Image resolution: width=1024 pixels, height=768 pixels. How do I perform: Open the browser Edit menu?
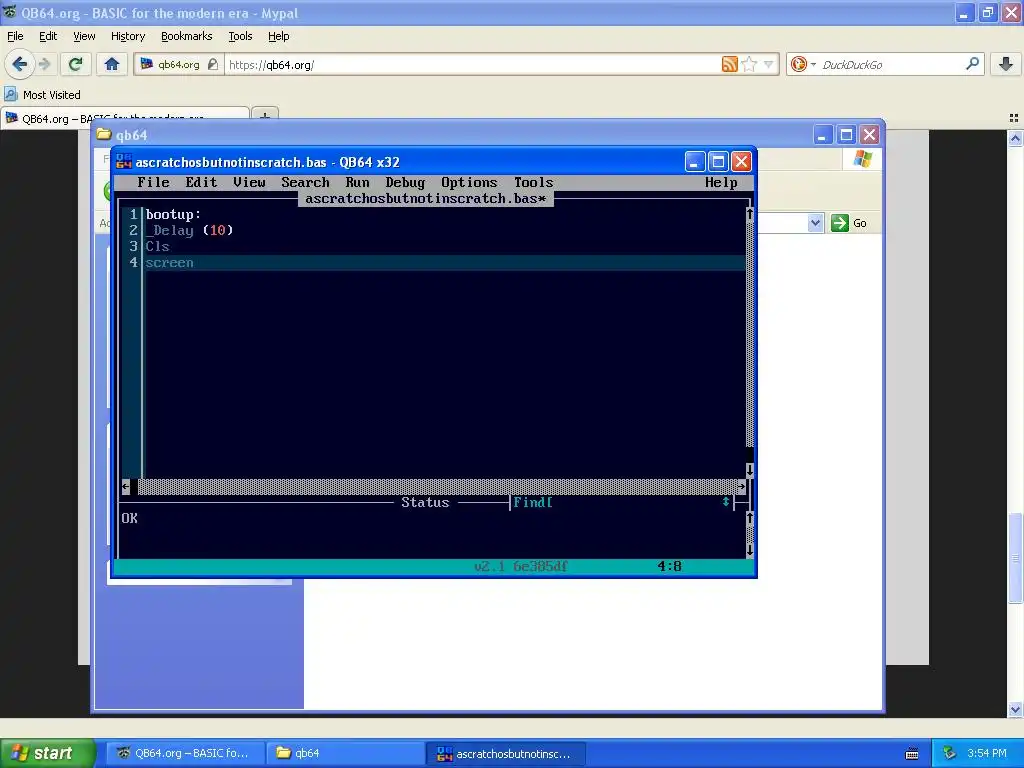click(x=48, y=36)
